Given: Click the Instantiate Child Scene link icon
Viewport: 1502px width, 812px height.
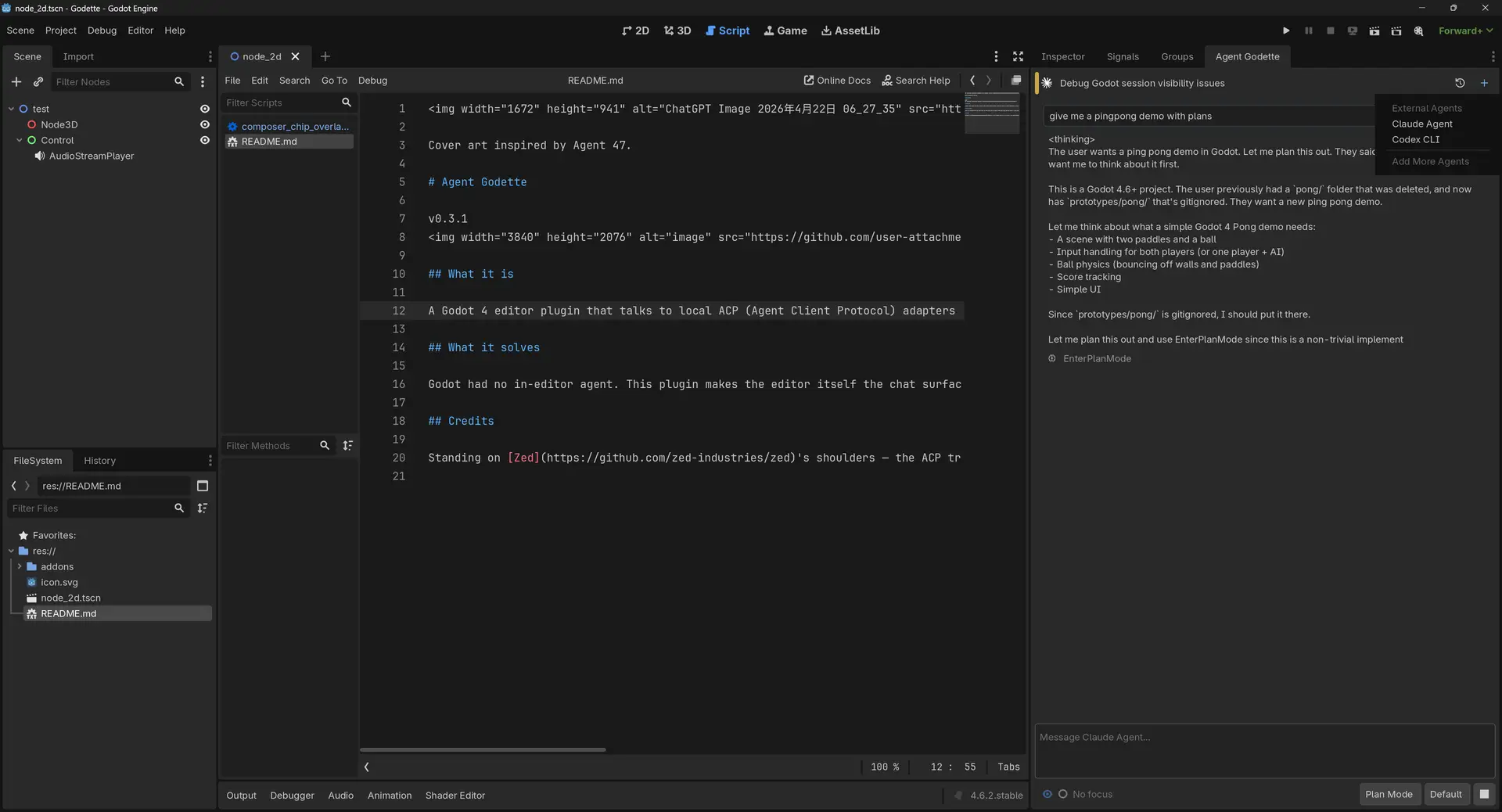Looking at the screenshot, I should pyautogui.click(x=38, y=82).
